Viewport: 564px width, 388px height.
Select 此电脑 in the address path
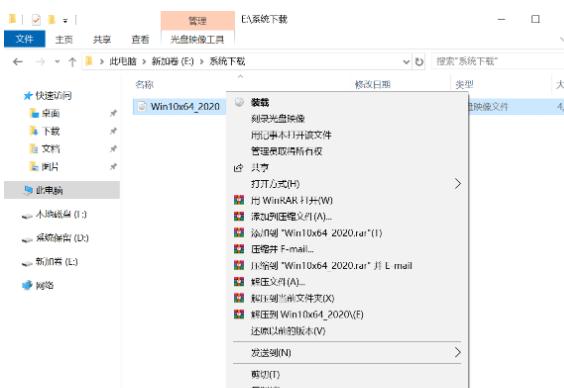coord(123,61)
